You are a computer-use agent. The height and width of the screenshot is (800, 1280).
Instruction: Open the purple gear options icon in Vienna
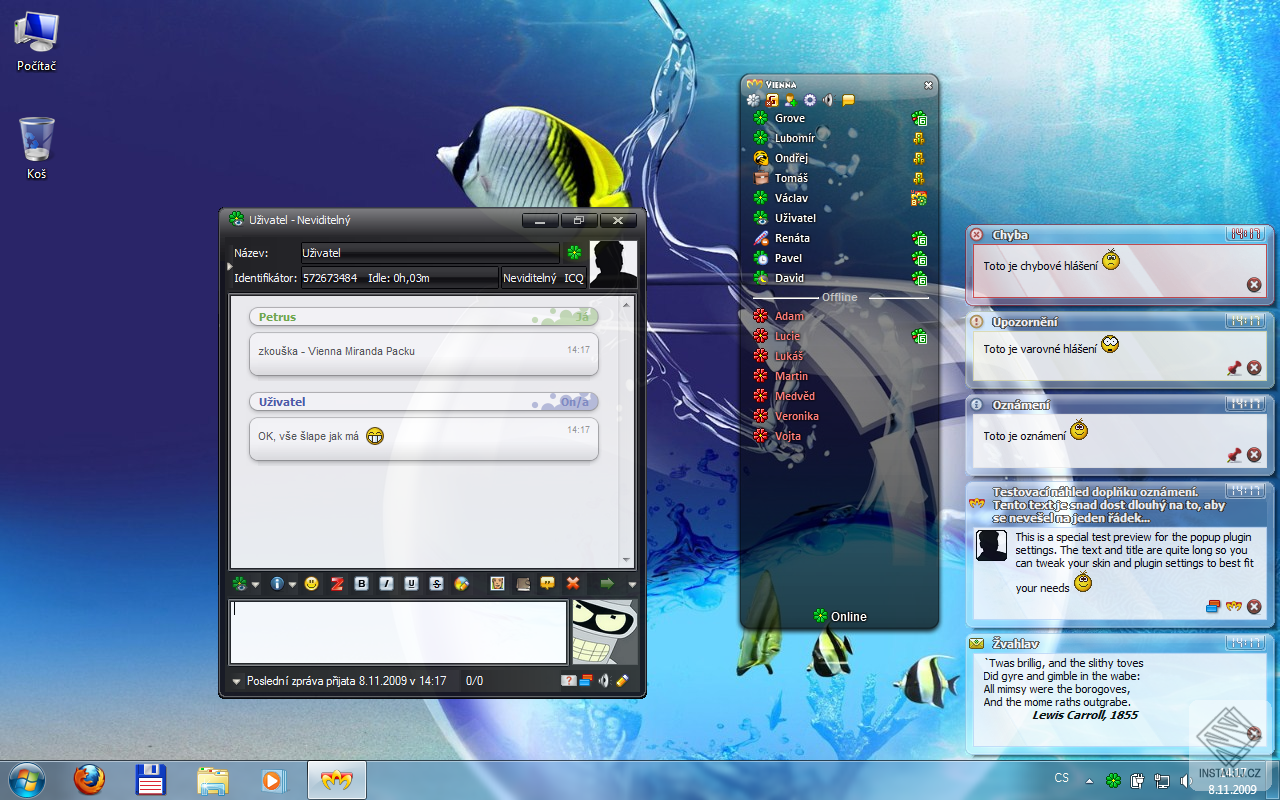pyautogui.click(x=810, y=100)
